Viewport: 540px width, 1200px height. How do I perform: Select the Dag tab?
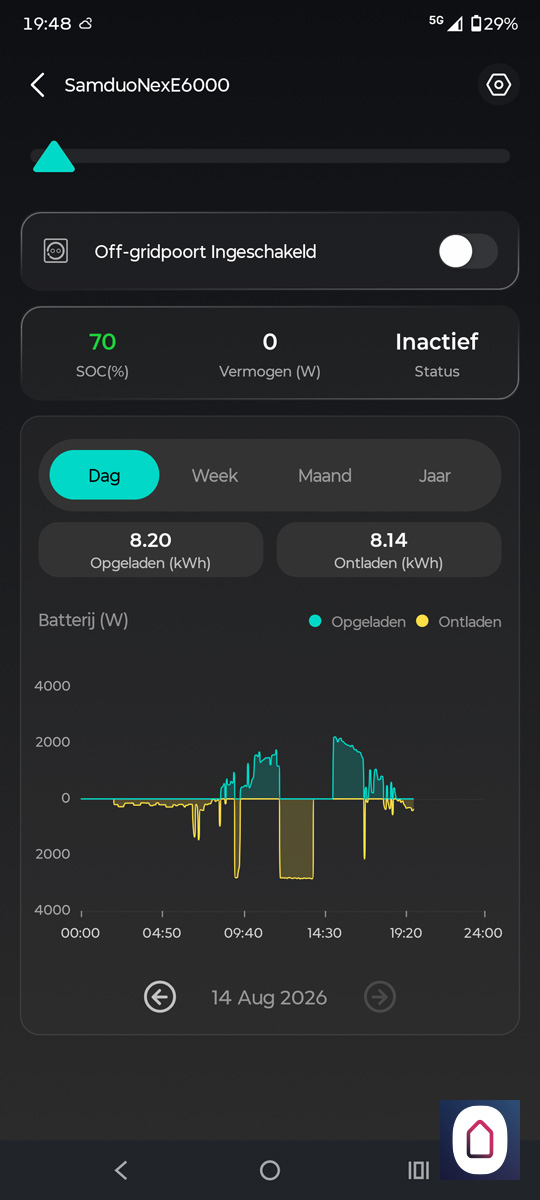[104, 475]
